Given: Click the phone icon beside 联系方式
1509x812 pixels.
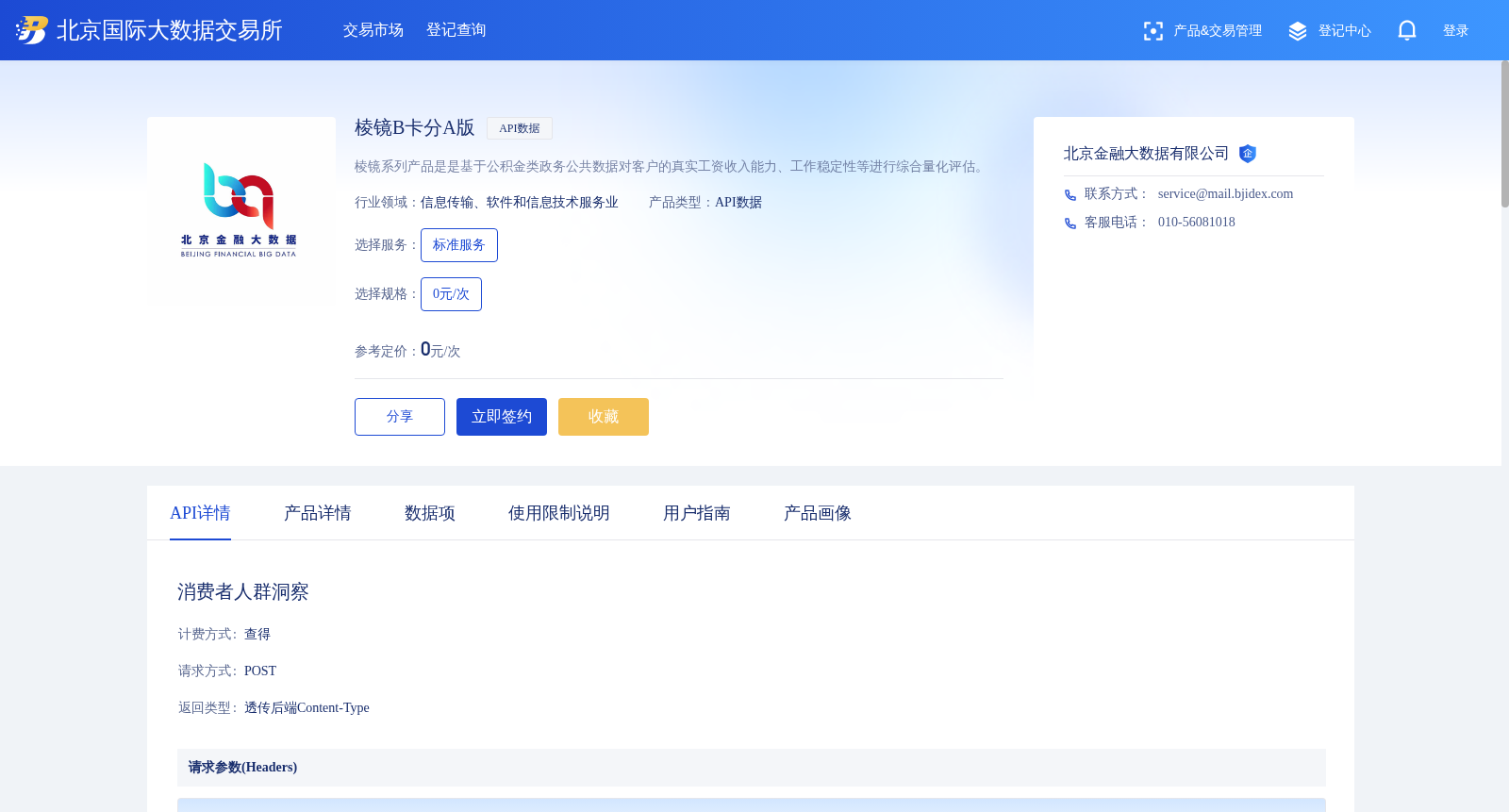Looking at the screenshot, I should point(1070,195).
